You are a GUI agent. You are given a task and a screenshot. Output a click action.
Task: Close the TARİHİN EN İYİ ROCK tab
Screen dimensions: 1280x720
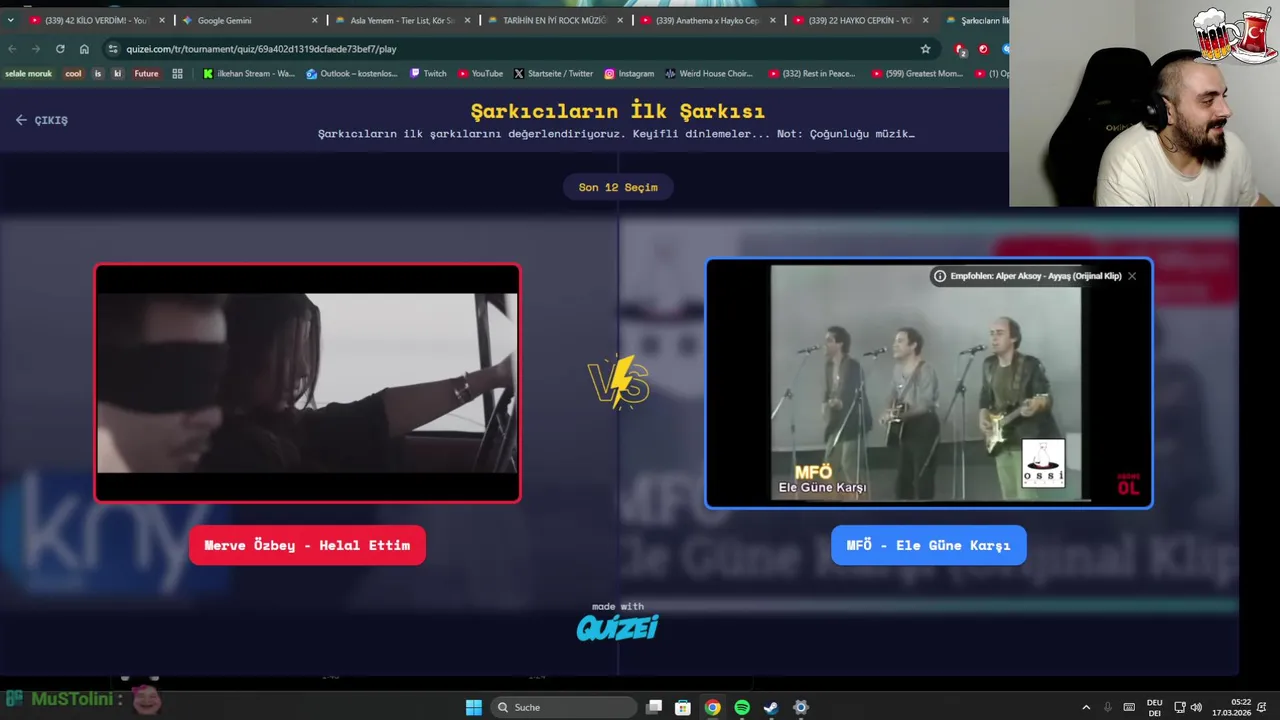[620, 20]
